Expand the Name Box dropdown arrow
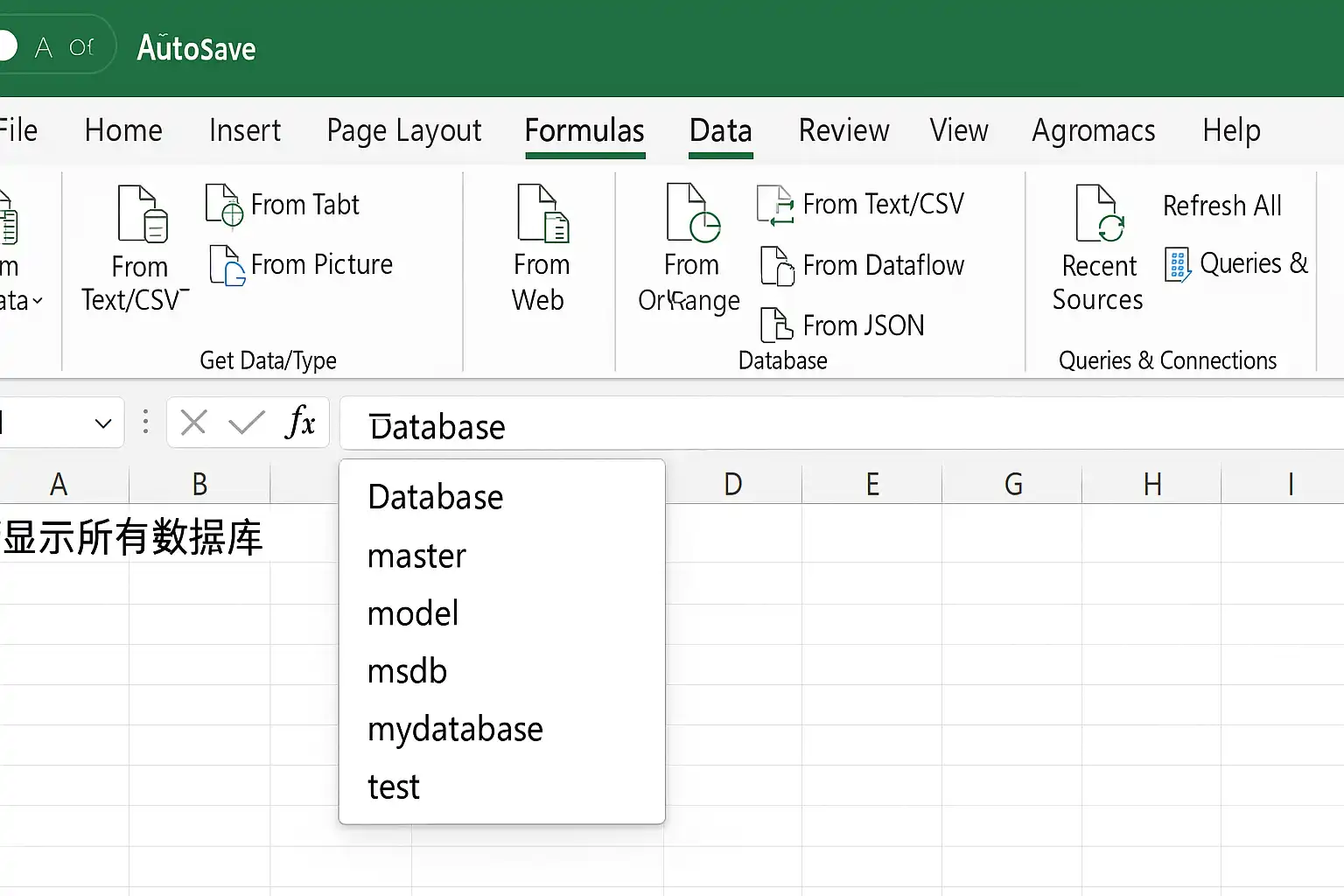 (x=103, y=424)
